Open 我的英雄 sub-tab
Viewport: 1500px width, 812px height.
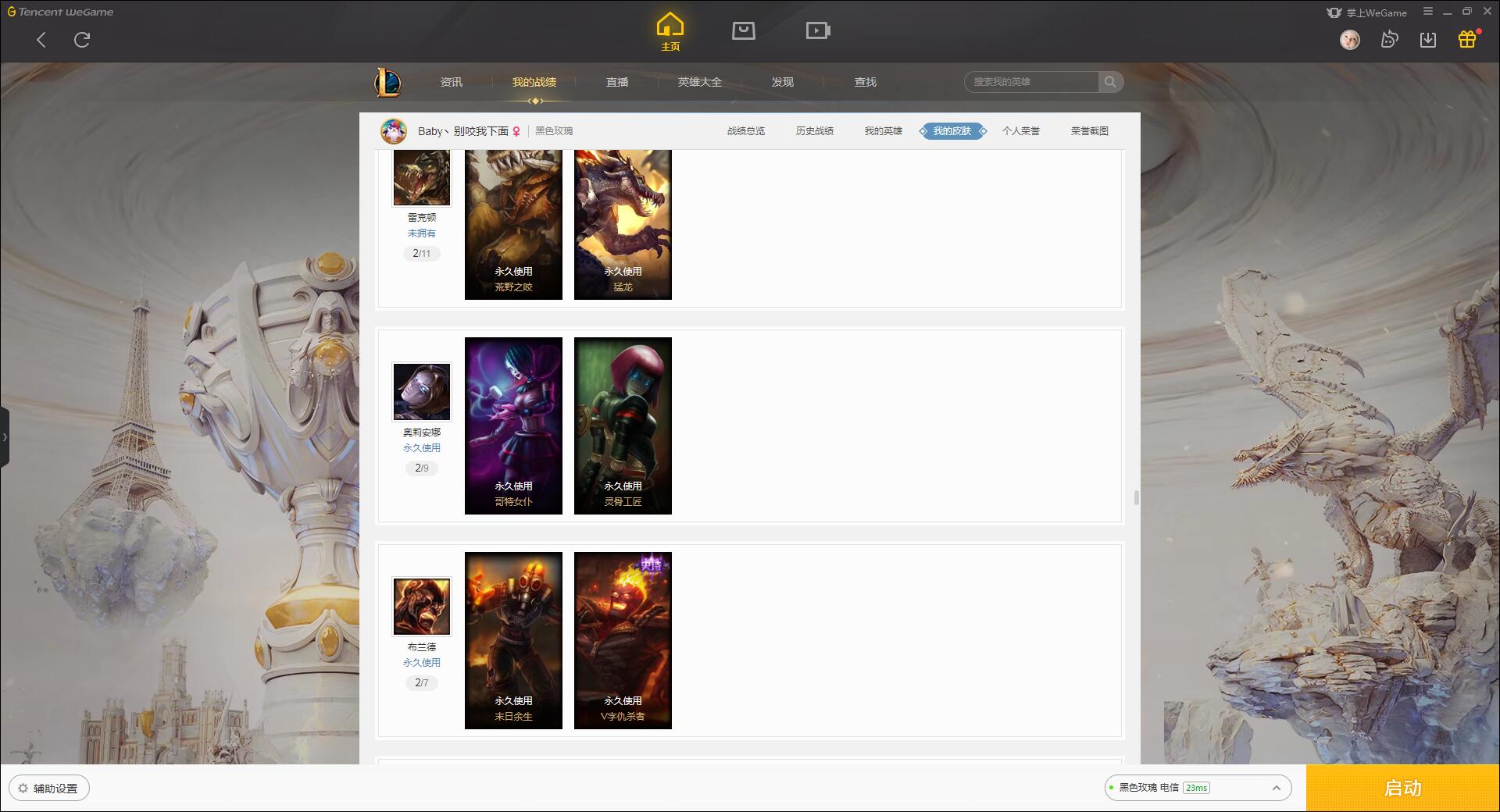[x=884, y=131]
